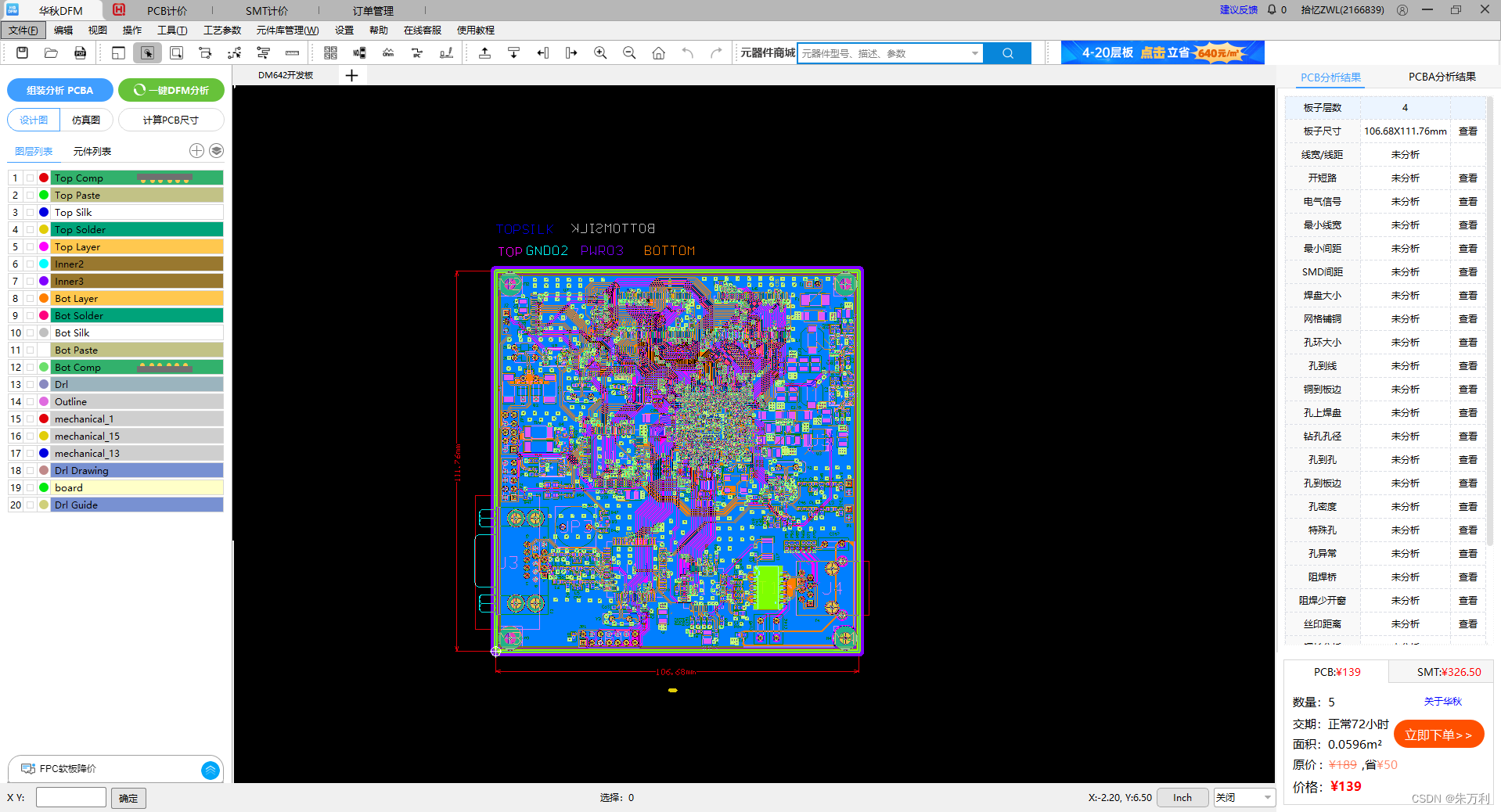Screen dimensions: 1501x812
Task: Collapse the FPC软板降价 panel chevron
Action: [210, 770]
